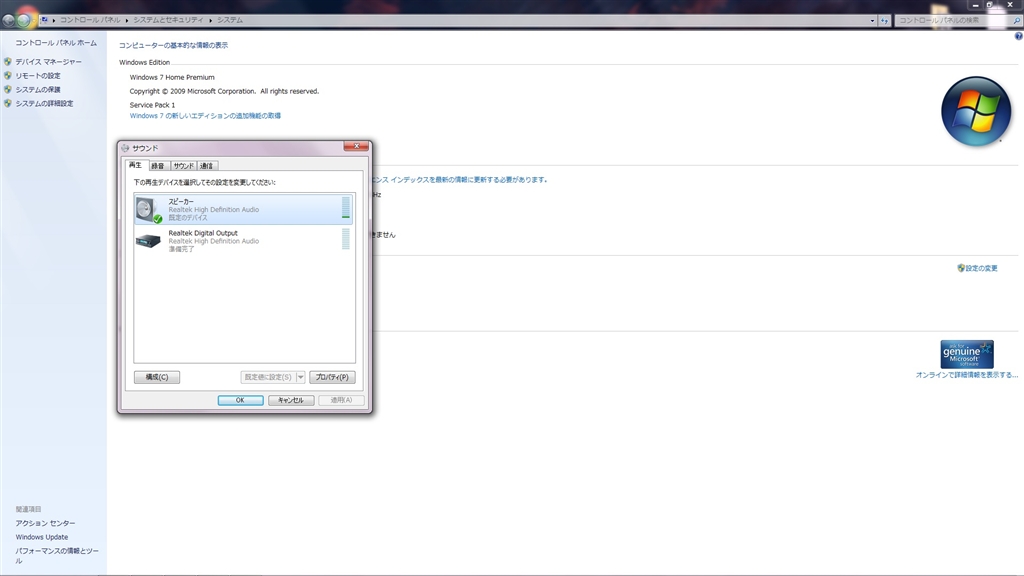Viewport: 1024px width, 576px height.
Task: Click コントロール パネル breadcrumb segment
Action: tap(90, 20)
